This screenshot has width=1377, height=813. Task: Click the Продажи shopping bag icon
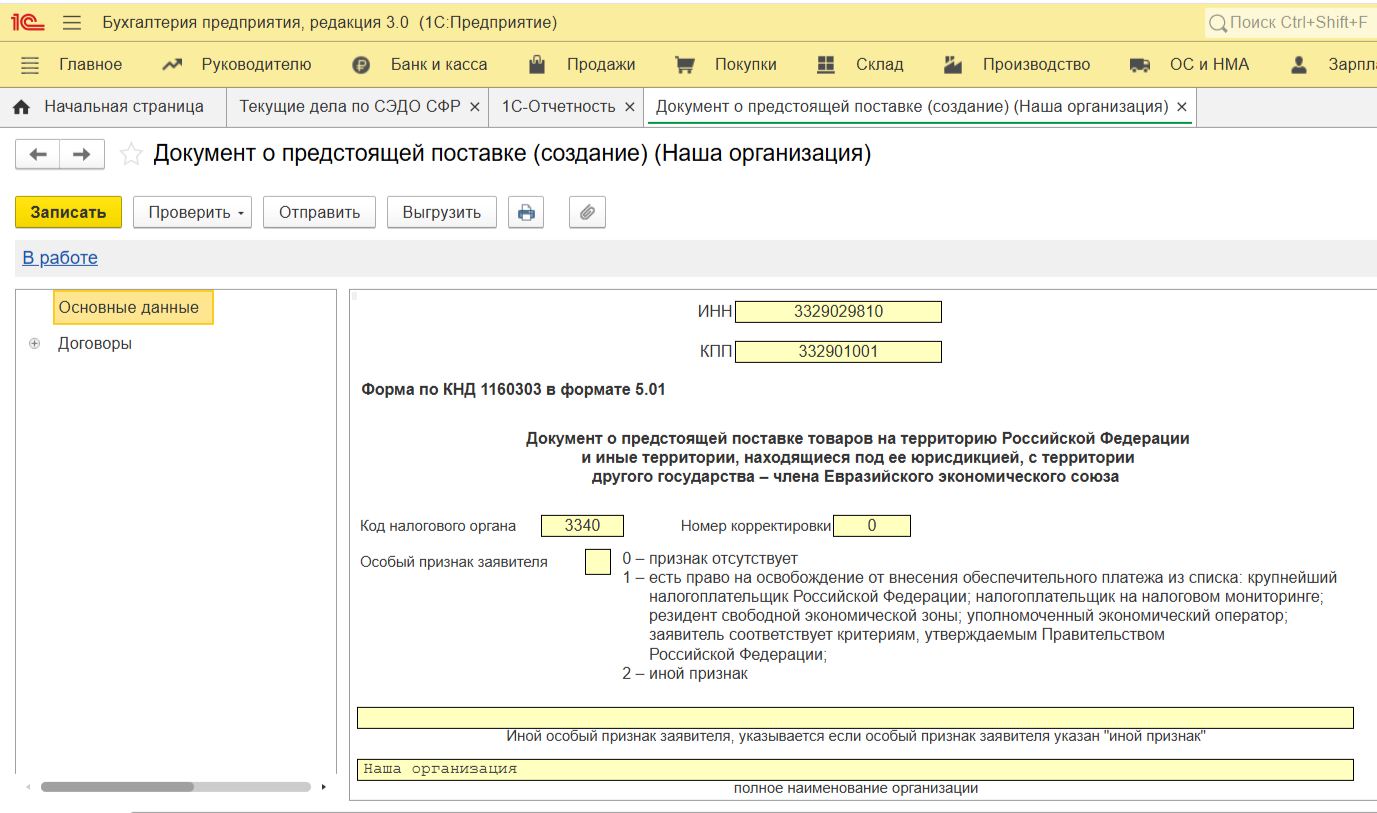(x=537, y=65)
